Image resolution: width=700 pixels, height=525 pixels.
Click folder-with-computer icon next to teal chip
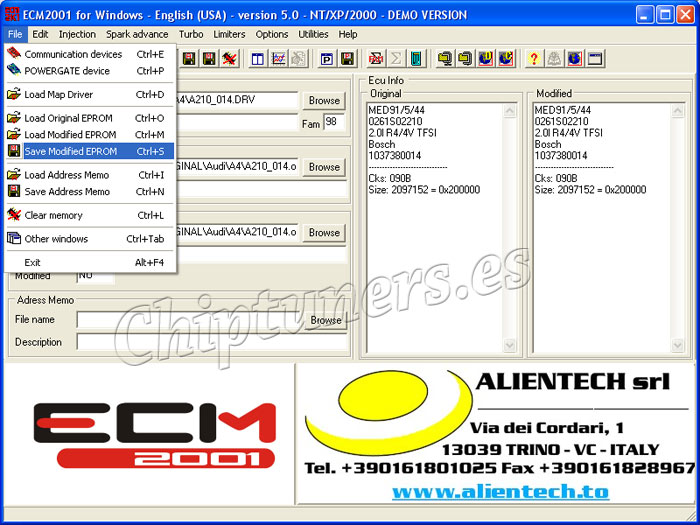click(x=444, y=58)
